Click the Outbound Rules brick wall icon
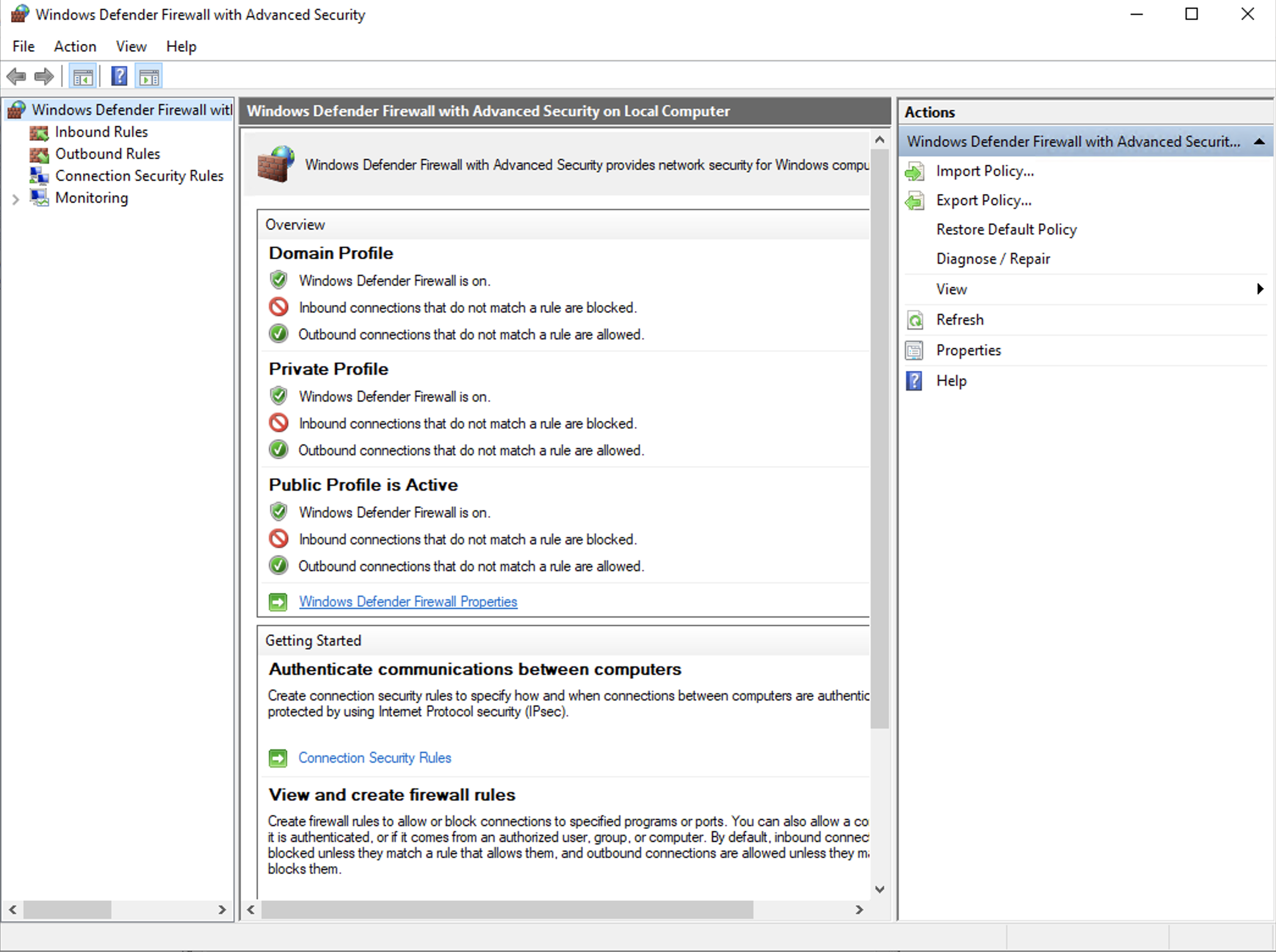This screenshot has height=952, width=1276. coord(39,154)
